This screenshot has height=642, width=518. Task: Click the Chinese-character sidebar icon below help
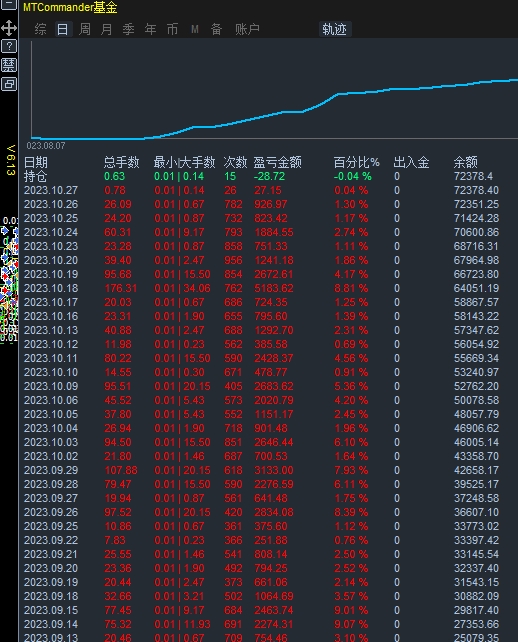[9, 65]
